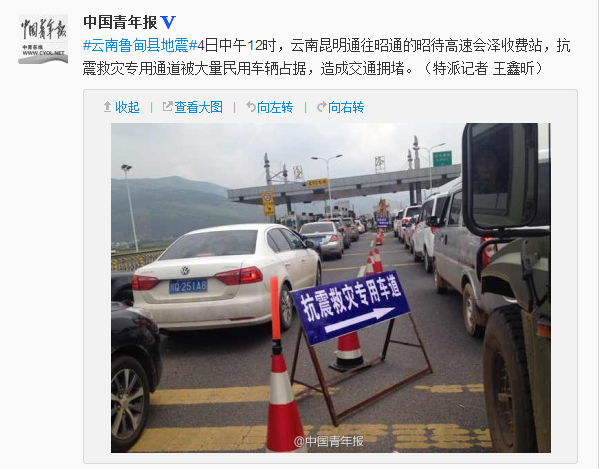Image resolution: width=599 pixels, height=469 pixels.
Task: Click the 收起 collapse up-arrow icon
Action: point(108,107)
